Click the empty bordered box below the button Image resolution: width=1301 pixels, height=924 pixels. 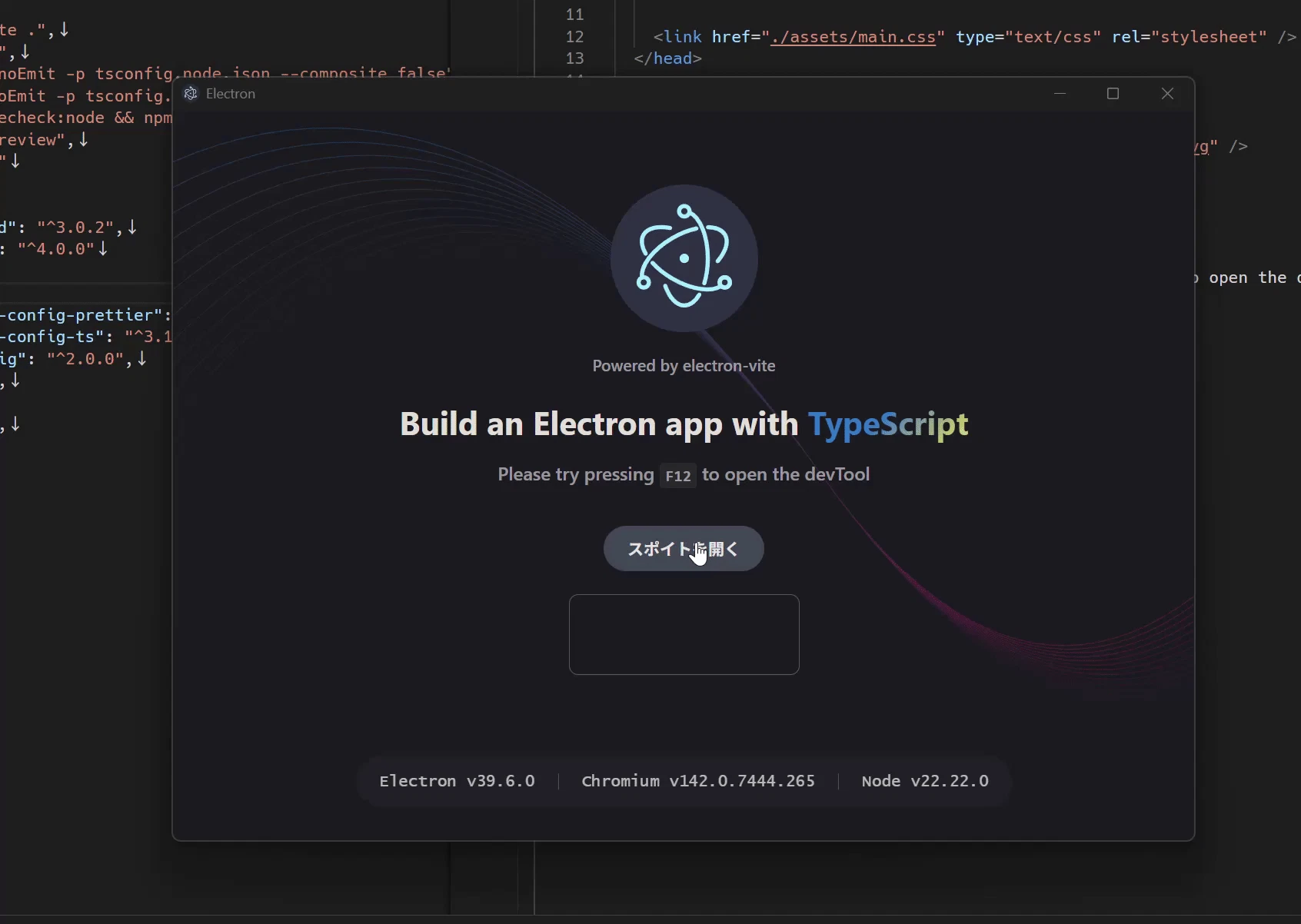pos(684,634)
